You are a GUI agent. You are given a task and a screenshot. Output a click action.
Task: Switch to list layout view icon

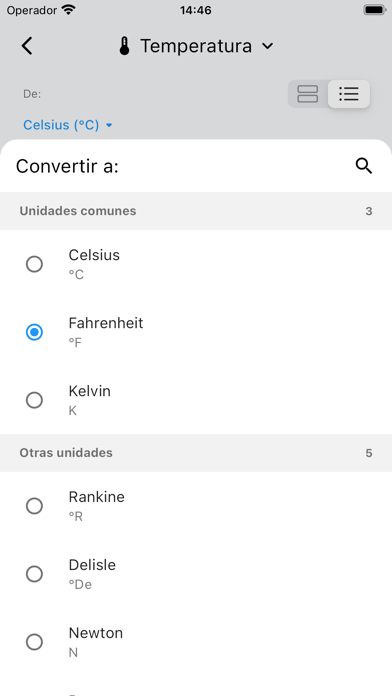tap(348, 94)
